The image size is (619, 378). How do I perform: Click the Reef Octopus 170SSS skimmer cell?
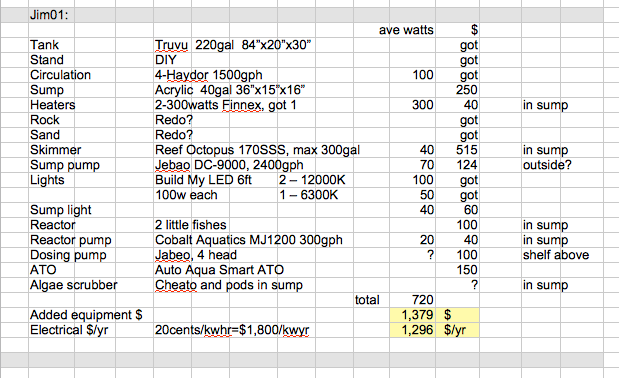pos(257,150)
